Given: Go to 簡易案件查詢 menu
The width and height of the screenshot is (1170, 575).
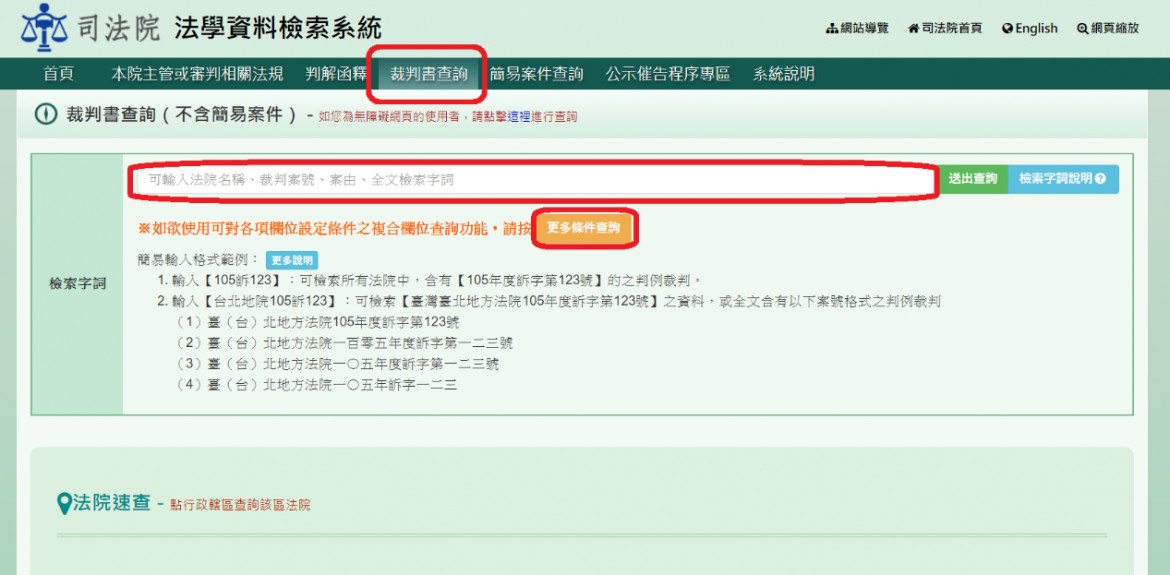Looking at the screenshot, I should [536, 74].
